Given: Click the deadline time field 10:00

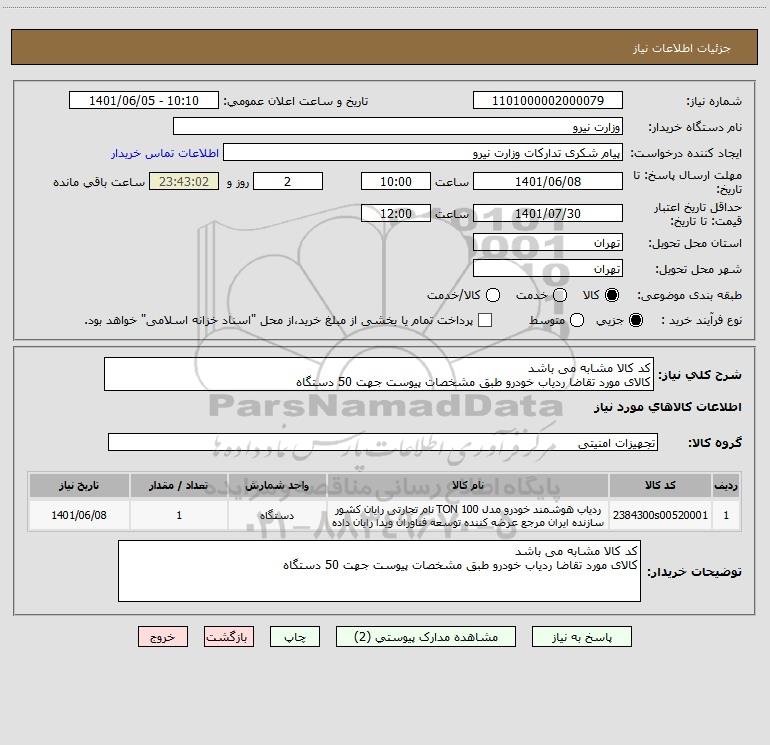Looking at the screenshot, I should pyautogui.click(x=396, y=181).
